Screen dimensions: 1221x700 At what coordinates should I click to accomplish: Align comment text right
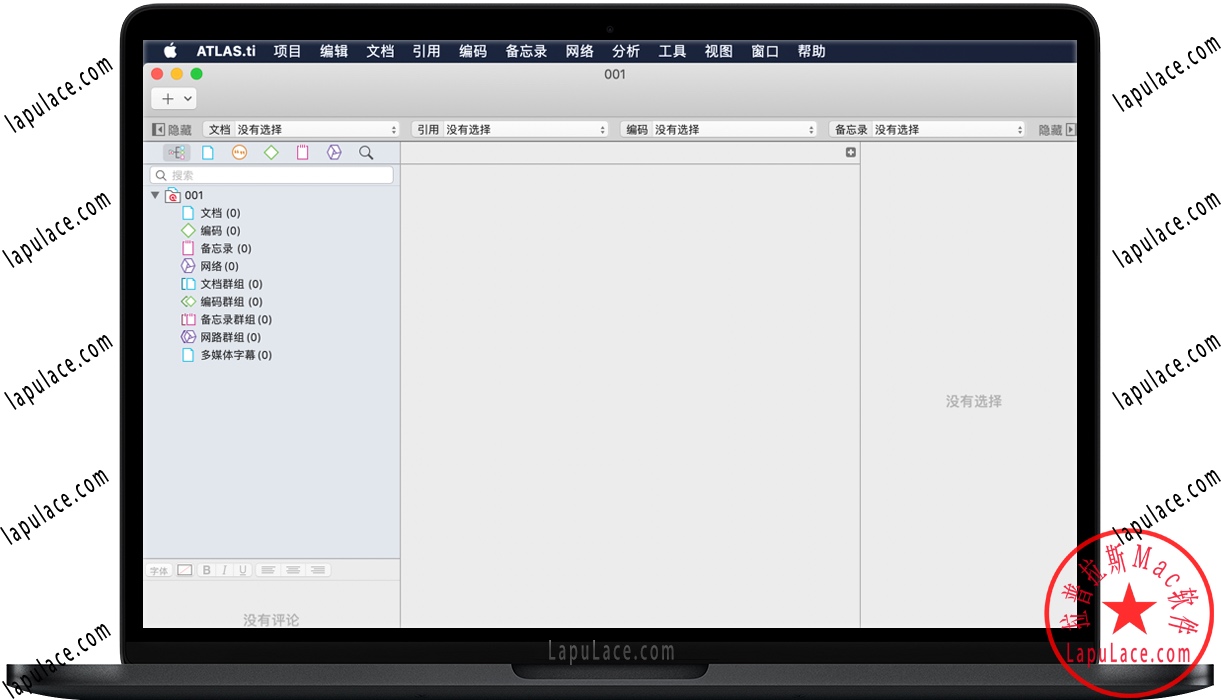pos(318,570)
